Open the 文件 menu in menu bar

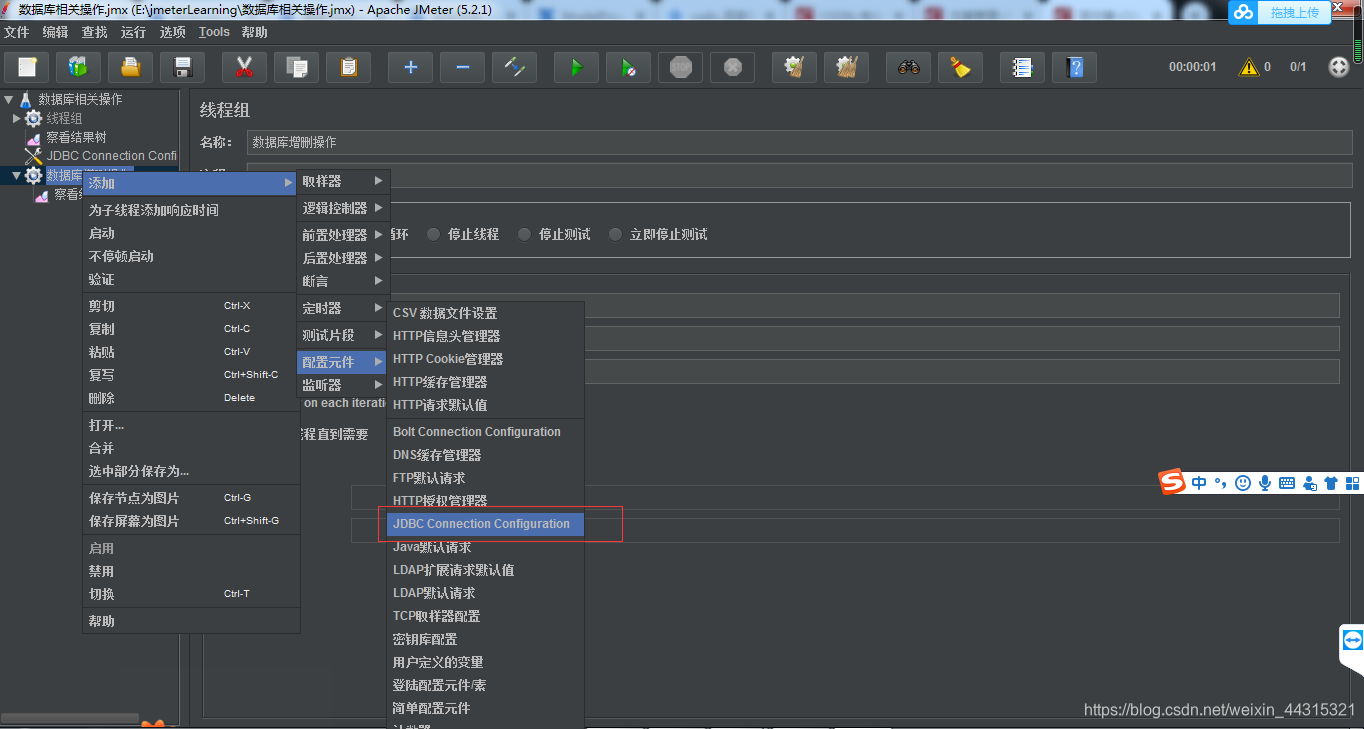coord(17,32)
